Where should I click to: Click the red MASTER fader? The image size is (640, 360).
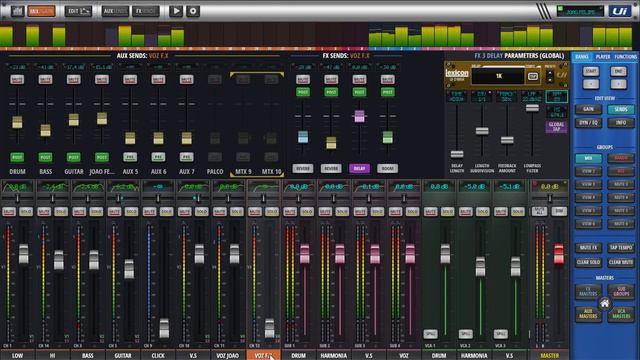(x=558, y=253)
